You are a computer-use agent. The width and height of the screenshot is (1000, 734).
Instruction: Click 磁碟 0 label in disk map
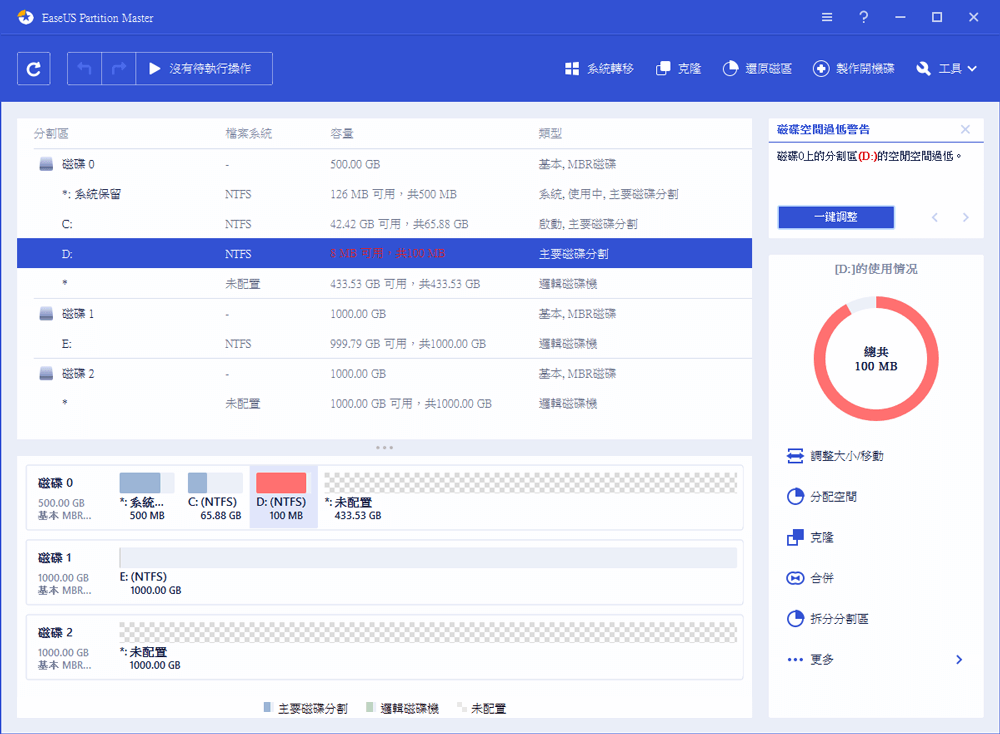(55, 483)
